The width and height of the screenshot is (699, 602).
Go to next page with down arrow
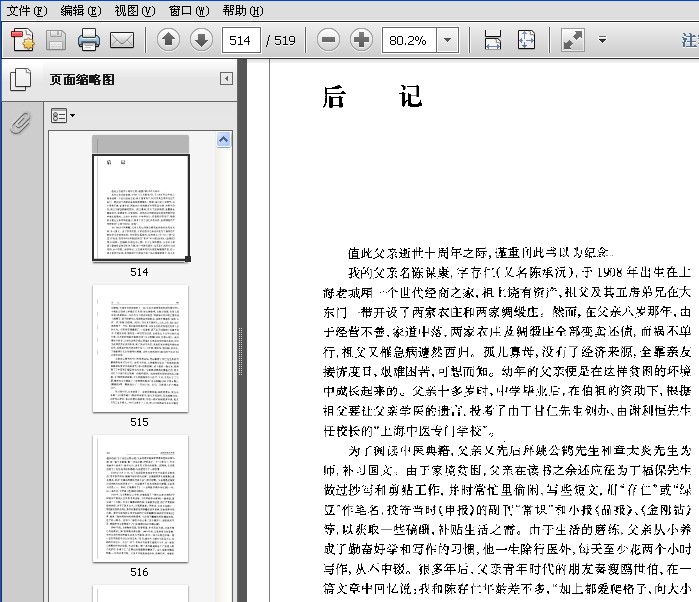coord(201,40)
